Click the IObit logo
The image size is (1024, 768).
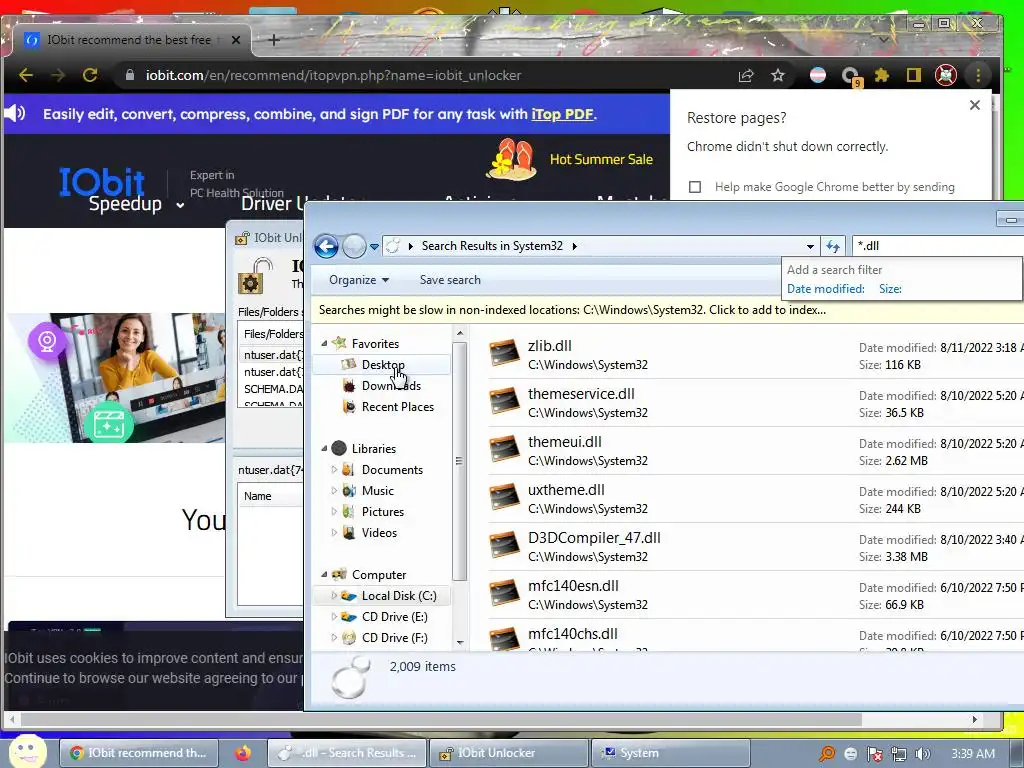click(102, 181)
